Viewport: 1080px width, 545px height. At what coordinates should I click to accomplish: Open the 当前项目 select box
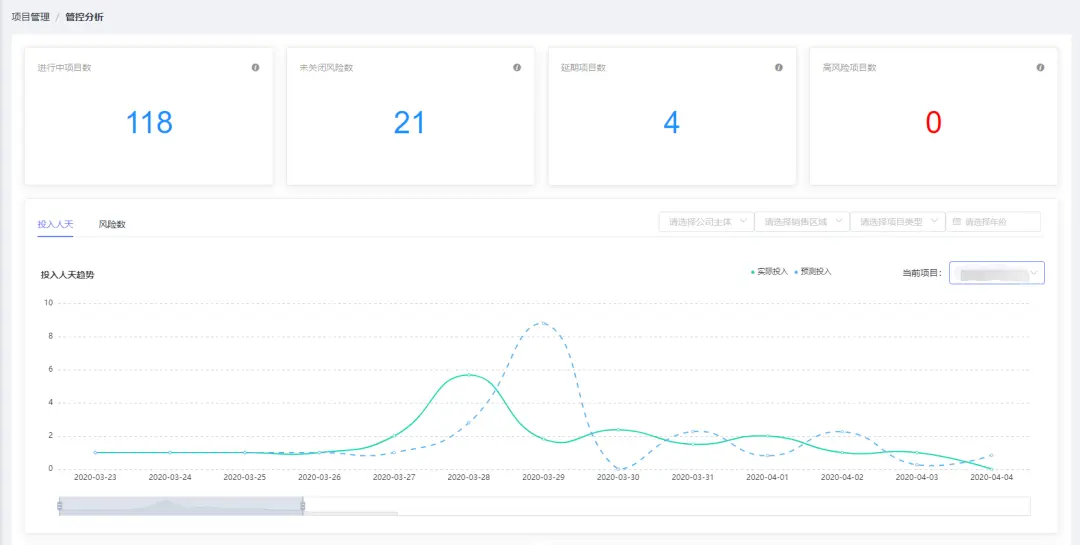click(997, 273)
